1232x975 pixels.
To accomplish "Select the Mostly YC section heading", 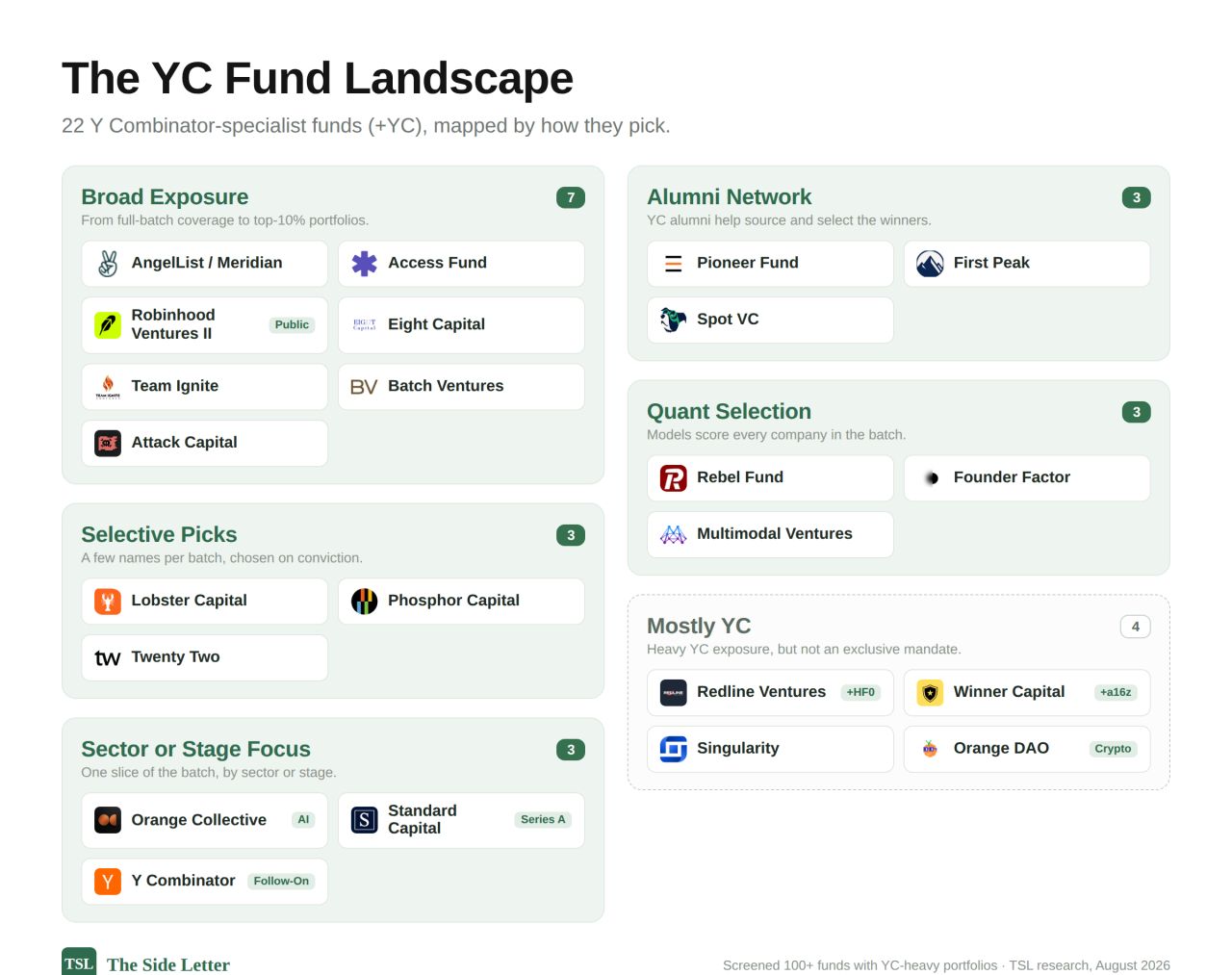I will (699, 627).
